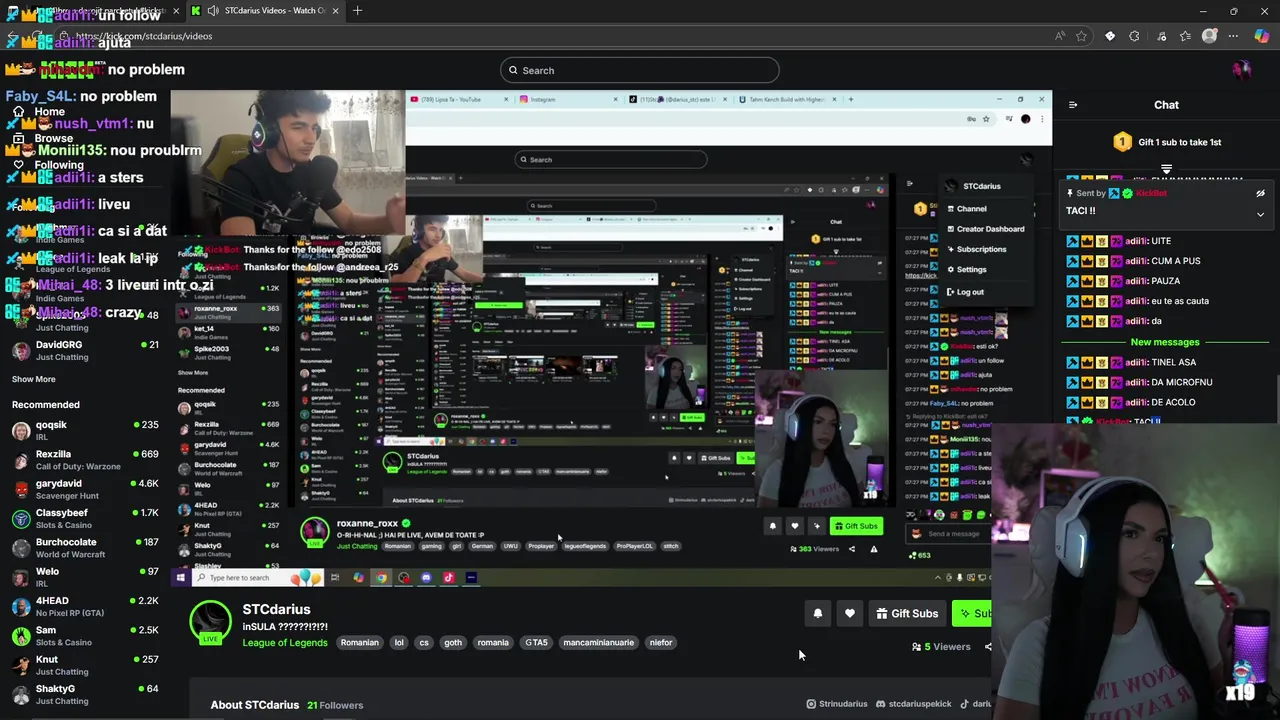Click the Burchocolate channel avatar
The height and width of the screenshot is (720, 1280).
(21, 548)
